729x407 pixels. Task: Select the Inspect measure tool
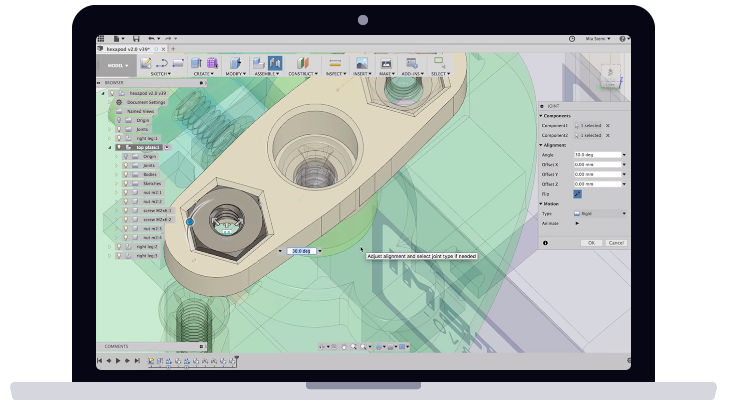click(335, 63)
